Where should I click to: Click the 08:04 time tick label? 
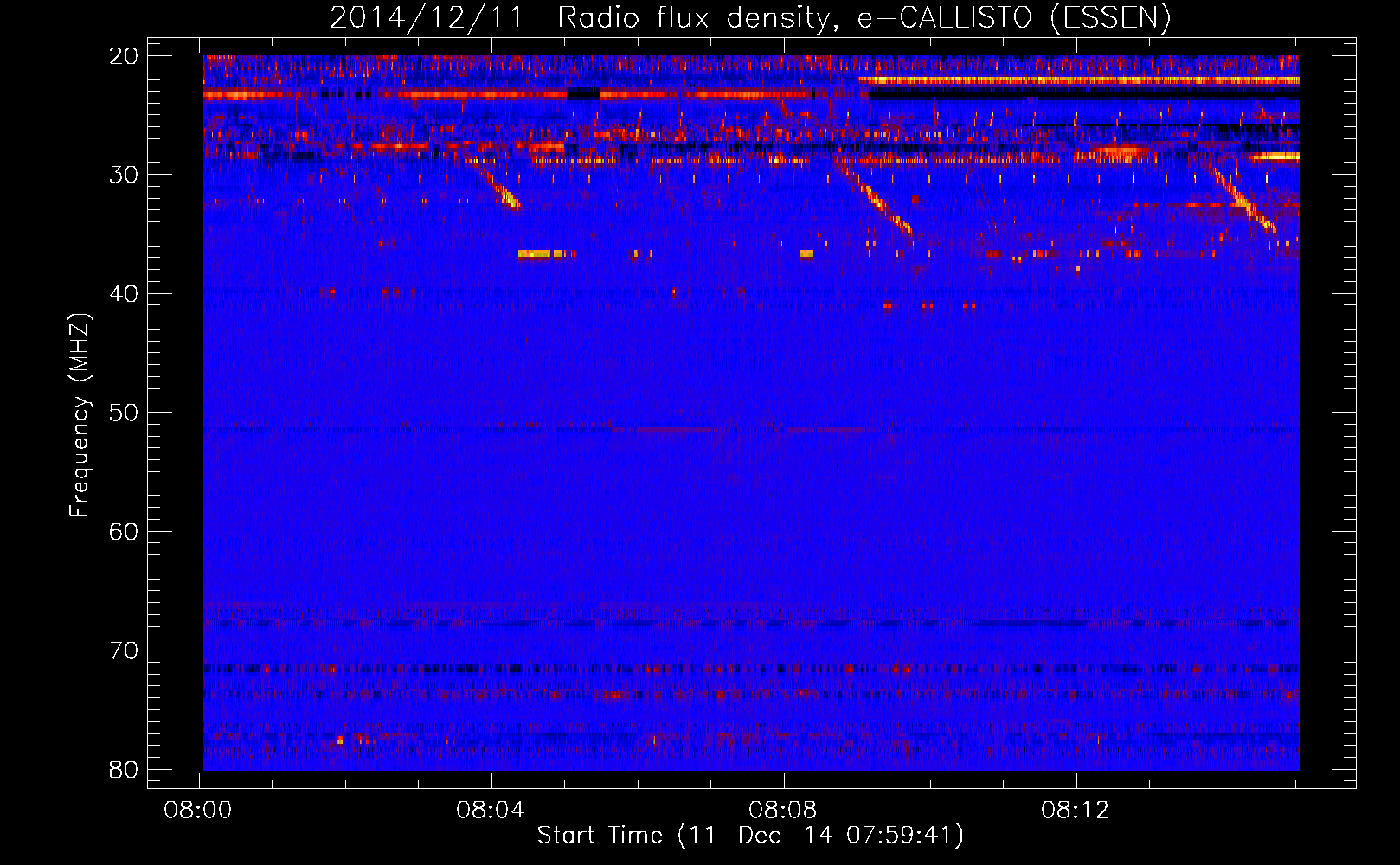pyautogui.click(x=491, y=811)
